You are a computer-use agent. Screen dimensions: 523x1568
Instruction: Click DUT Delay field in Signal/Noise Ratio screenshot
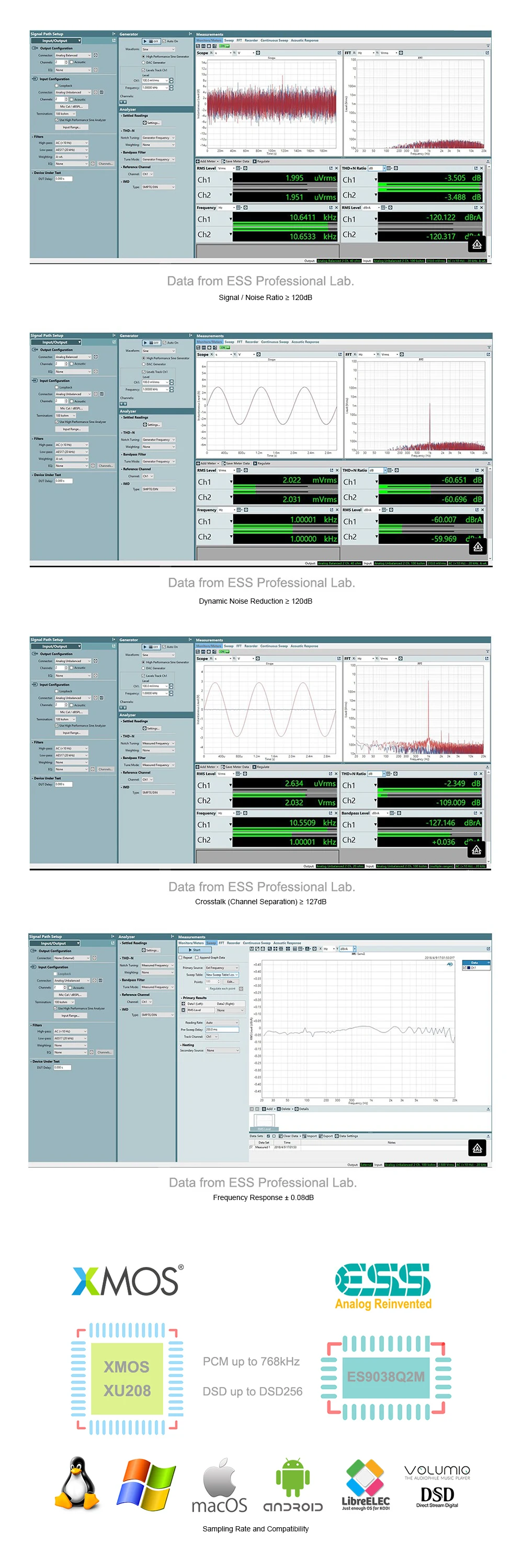(x=64, y=179)
